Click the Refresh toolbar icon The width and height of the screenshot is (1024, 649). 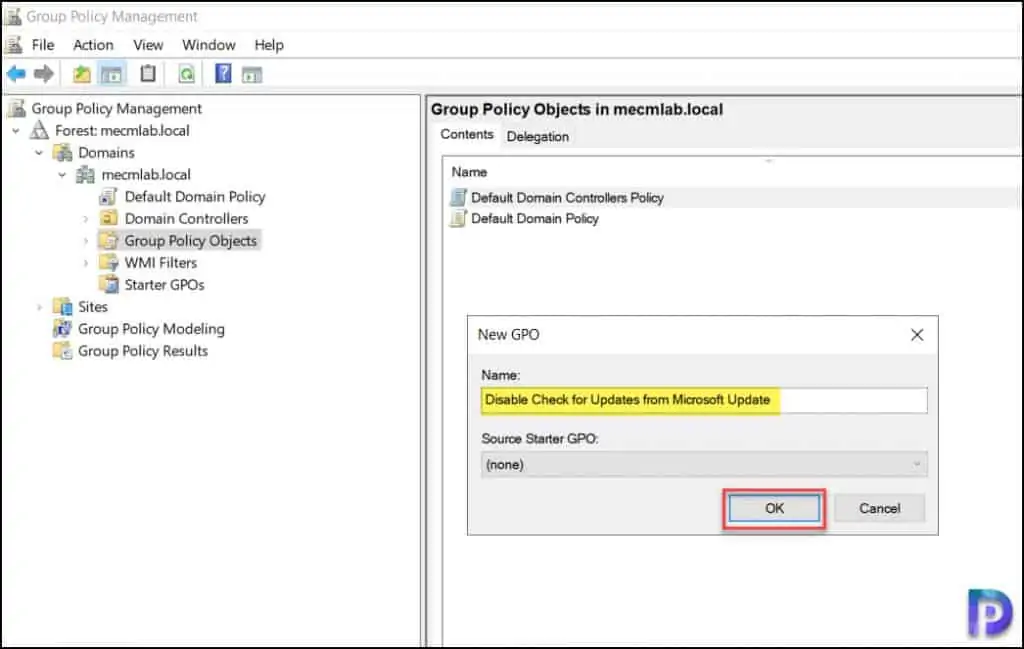(187, 74)
